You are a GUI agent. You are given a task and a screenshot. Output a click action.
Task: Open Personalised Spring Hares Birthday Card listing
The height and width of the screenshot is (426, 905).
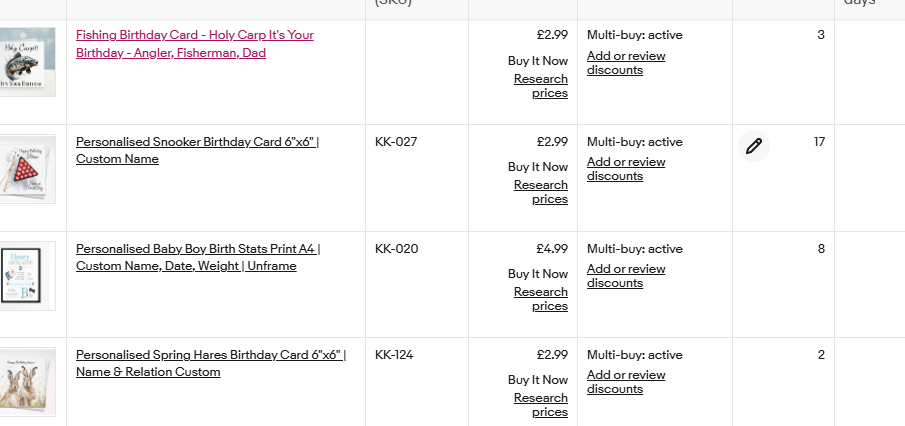pos(210,363)
